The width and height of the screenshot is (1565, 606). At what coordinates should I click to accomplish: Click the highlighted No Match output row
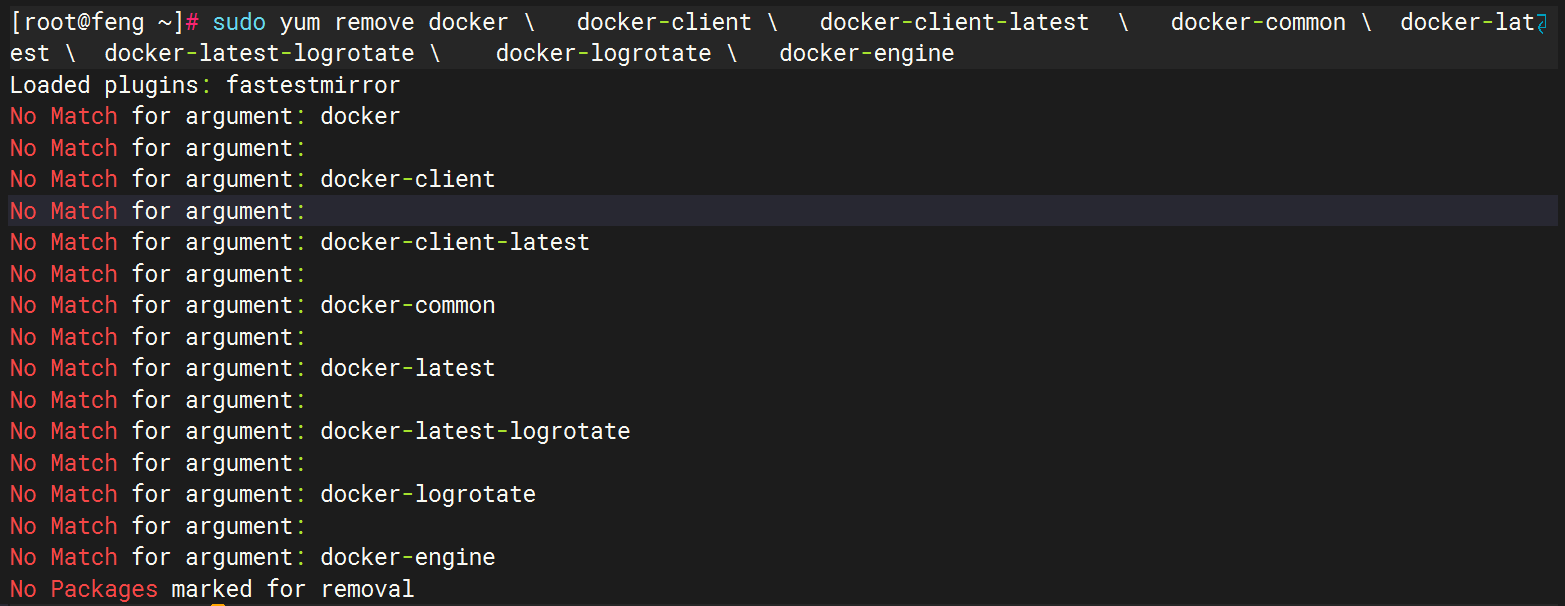158,211
